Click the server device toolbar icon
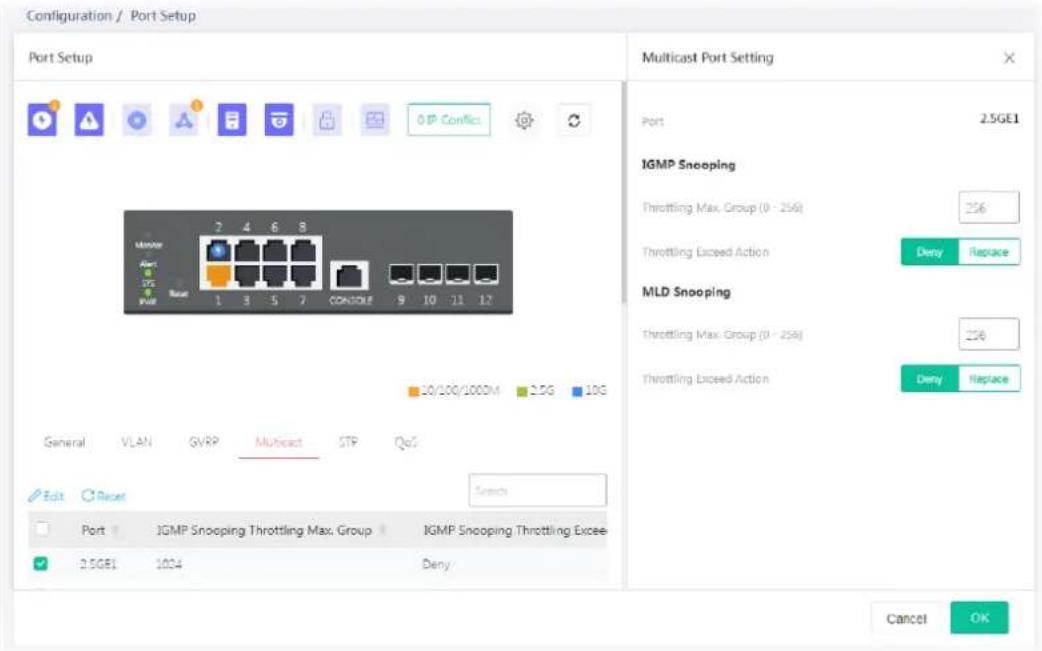 (232, 120)
